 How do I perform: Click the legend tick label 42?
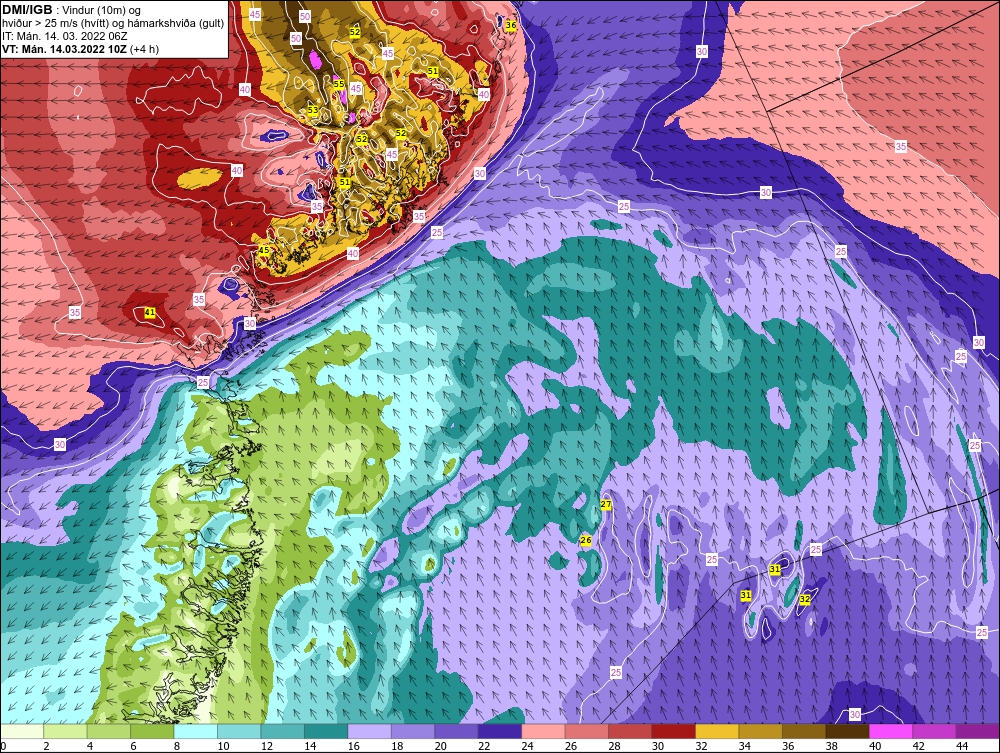pos(918,746)
